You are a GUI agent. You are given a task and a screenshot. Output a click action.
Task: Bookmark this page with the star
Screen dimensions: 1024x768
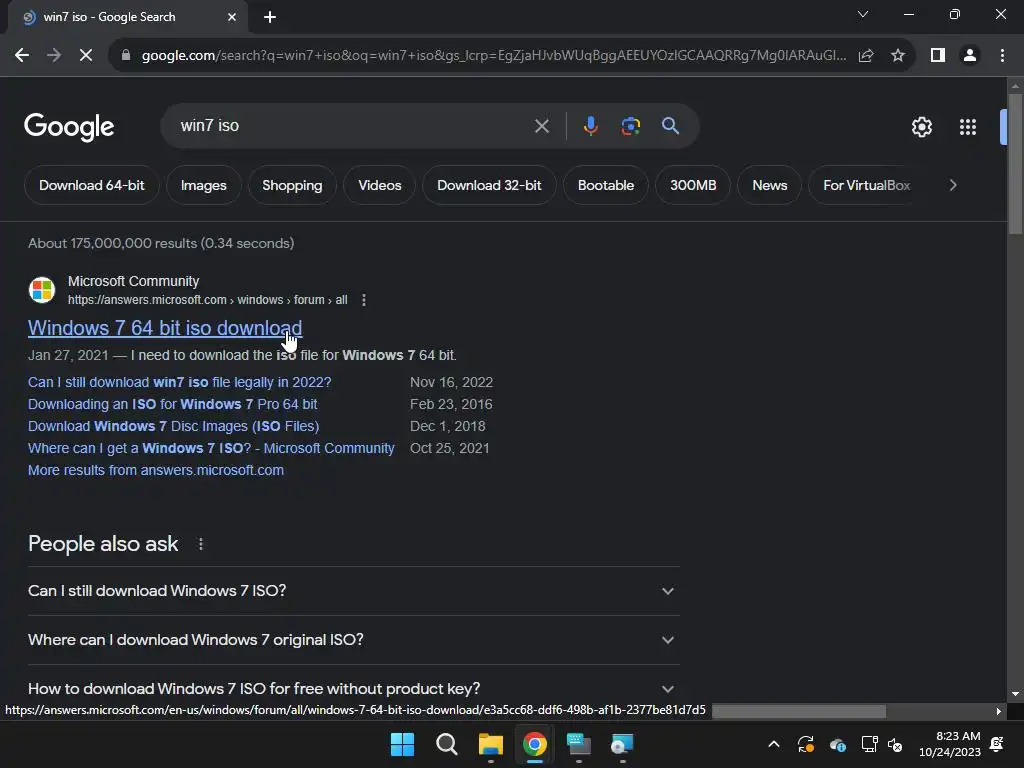[x=898, y=56]
